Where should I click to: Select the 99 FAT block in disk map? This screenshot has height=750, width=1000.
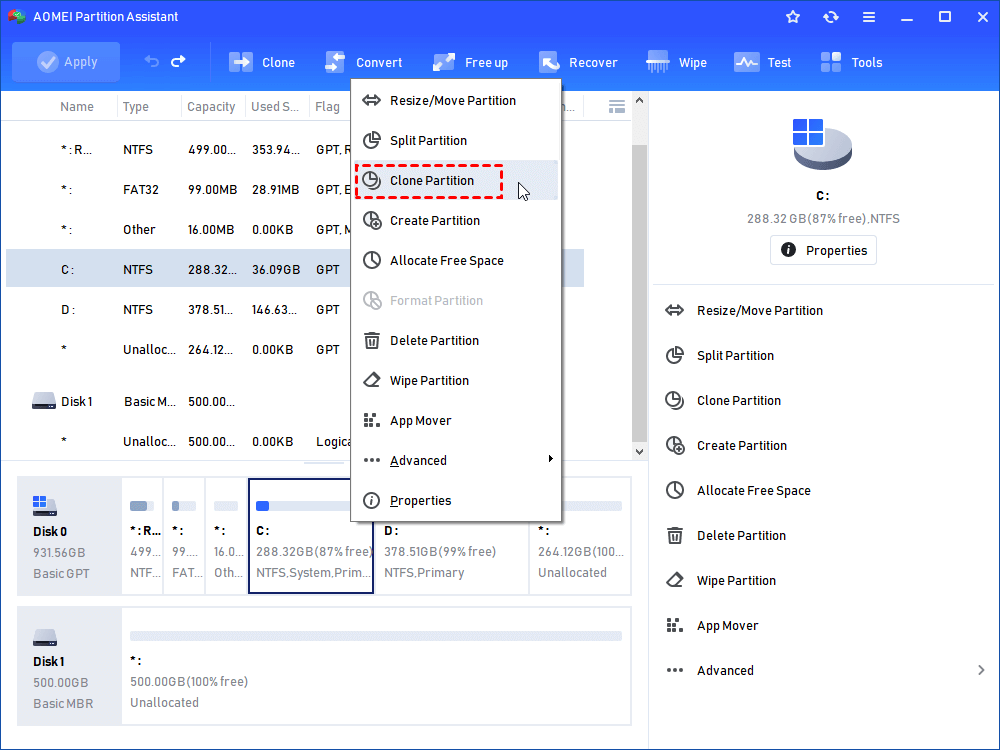184,536
